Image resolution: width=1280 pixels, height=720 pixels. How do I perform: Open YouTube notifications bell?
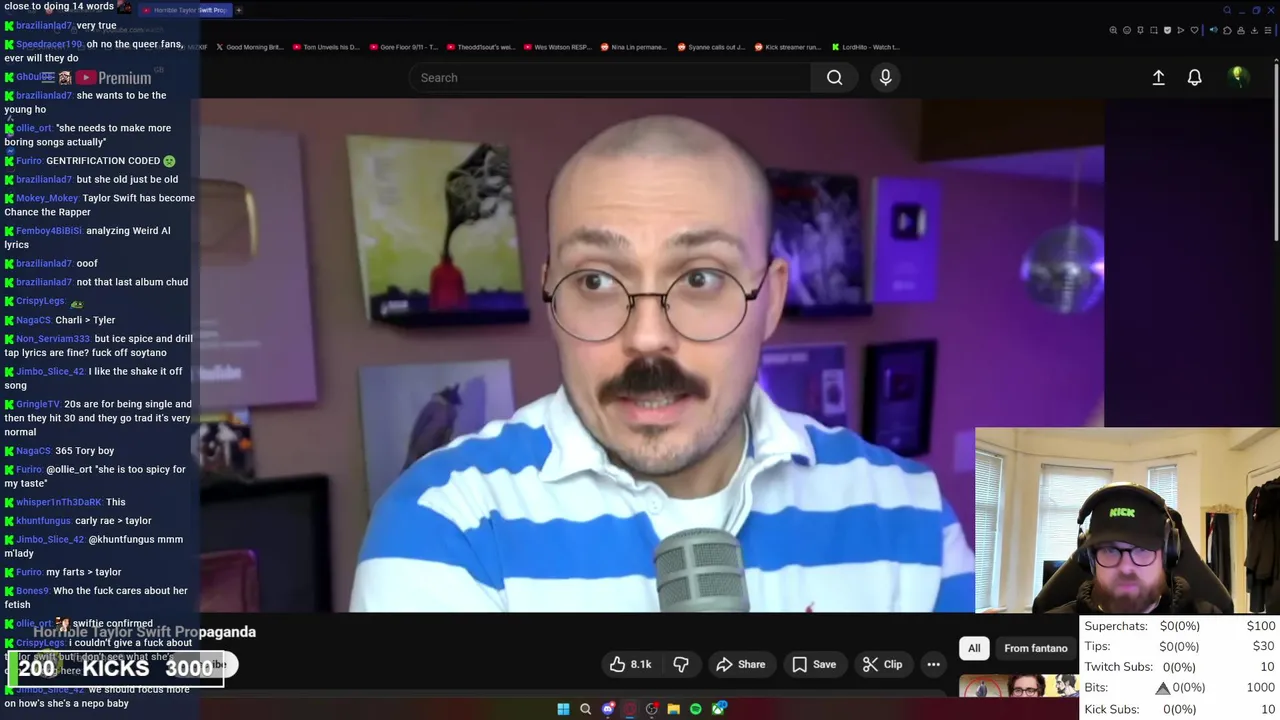click(1194, 78)
